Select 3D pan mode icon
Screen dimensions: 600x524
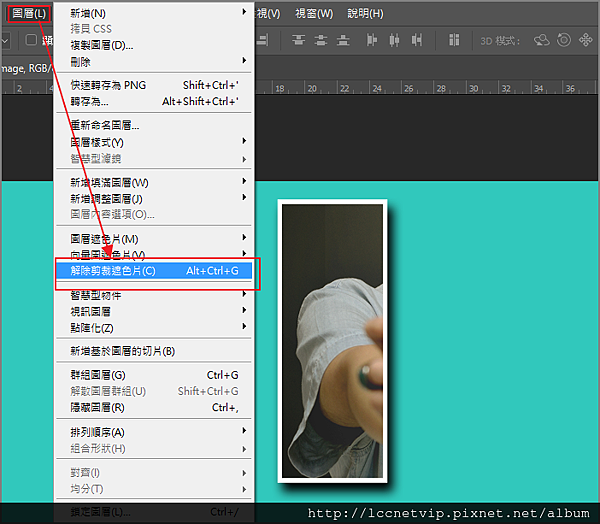[x=586, y=40]
